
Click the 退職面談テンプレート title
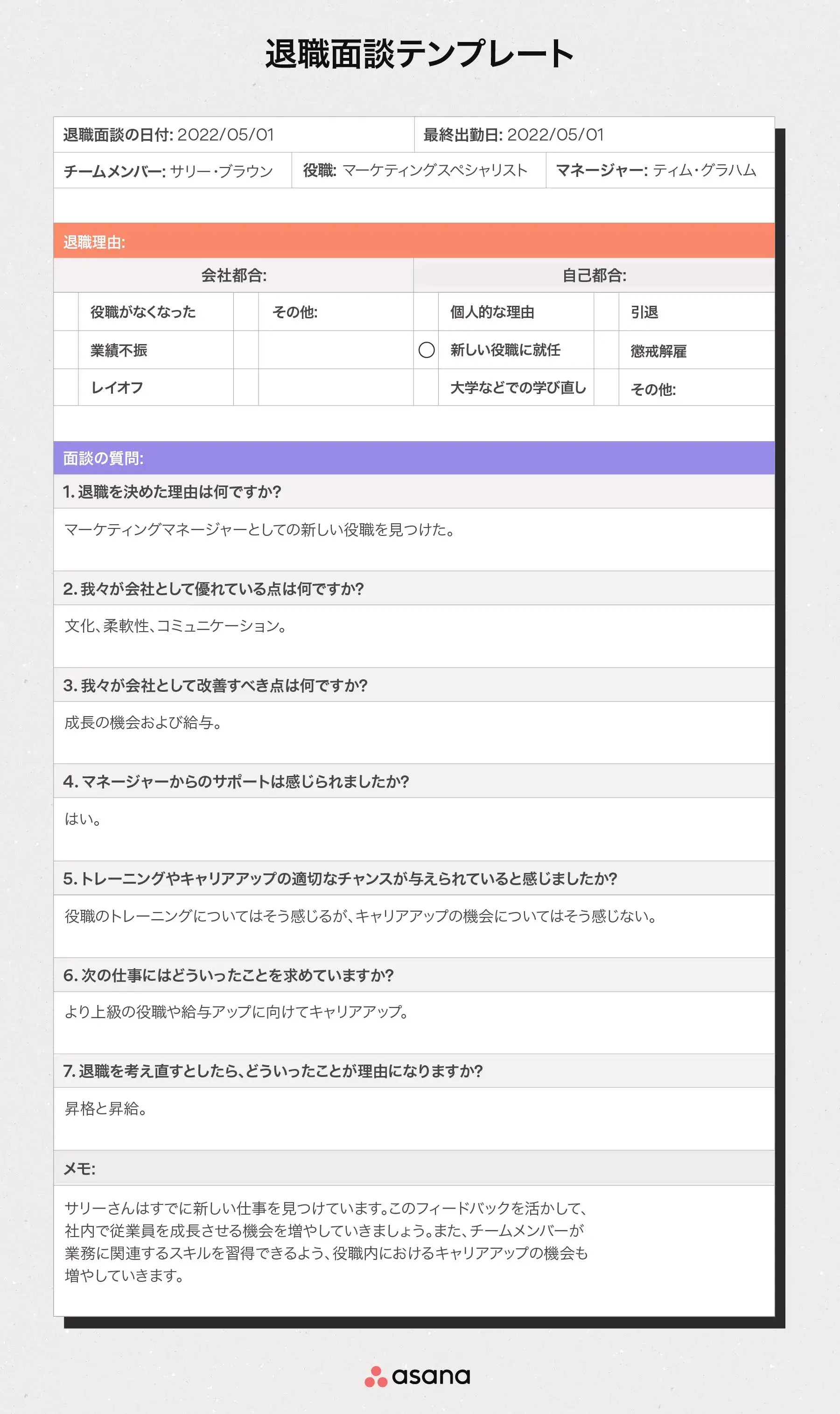click(x=420, y=54)
